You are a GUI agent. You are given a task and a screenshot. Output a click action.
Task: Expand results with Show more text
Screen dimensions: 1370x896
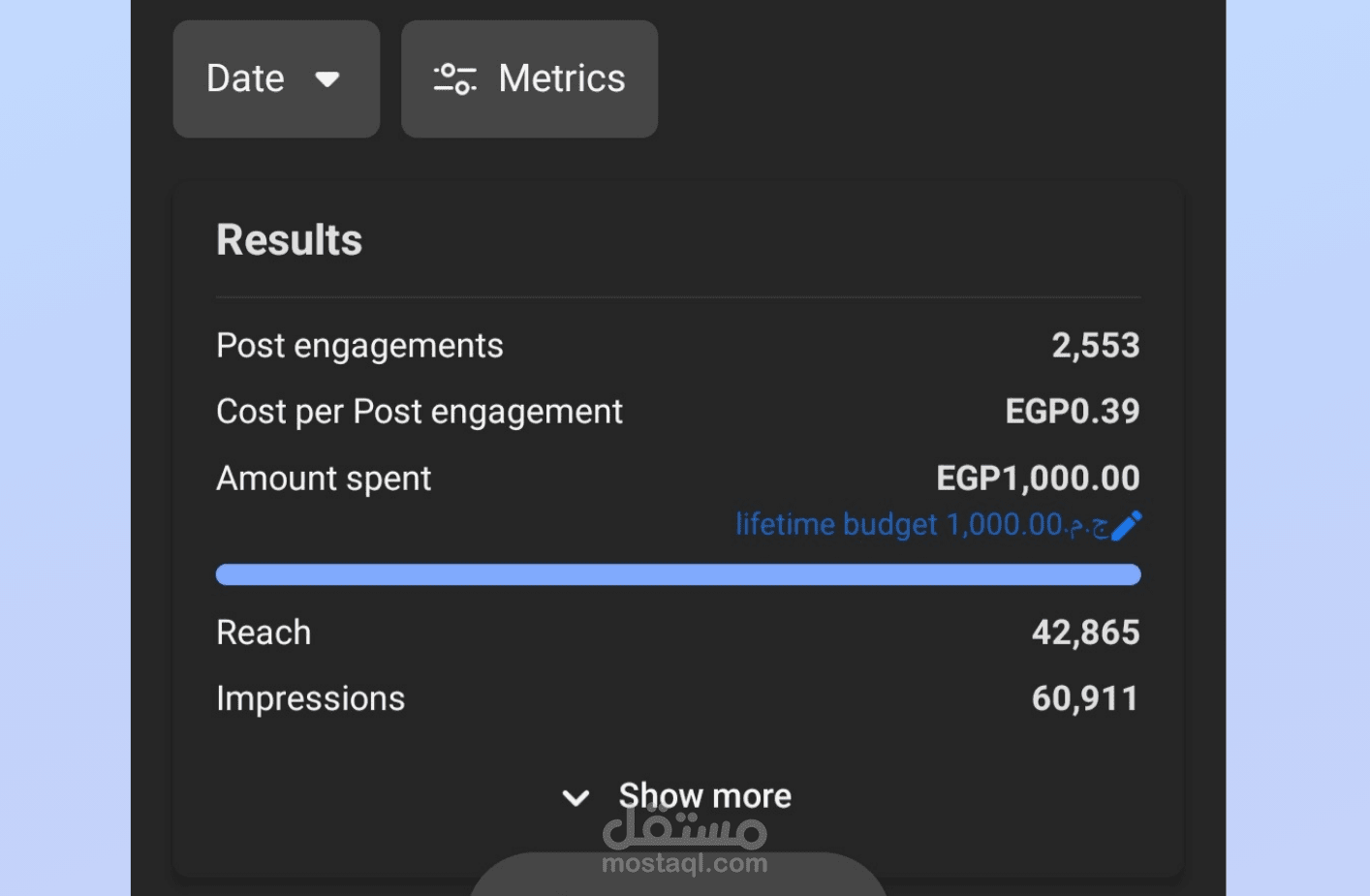pos(704,796)
